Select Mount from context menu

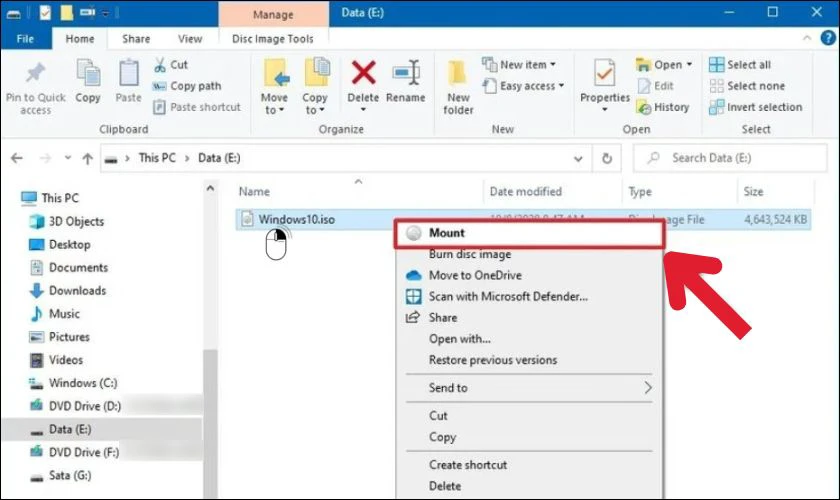click(x=529, y=233)
